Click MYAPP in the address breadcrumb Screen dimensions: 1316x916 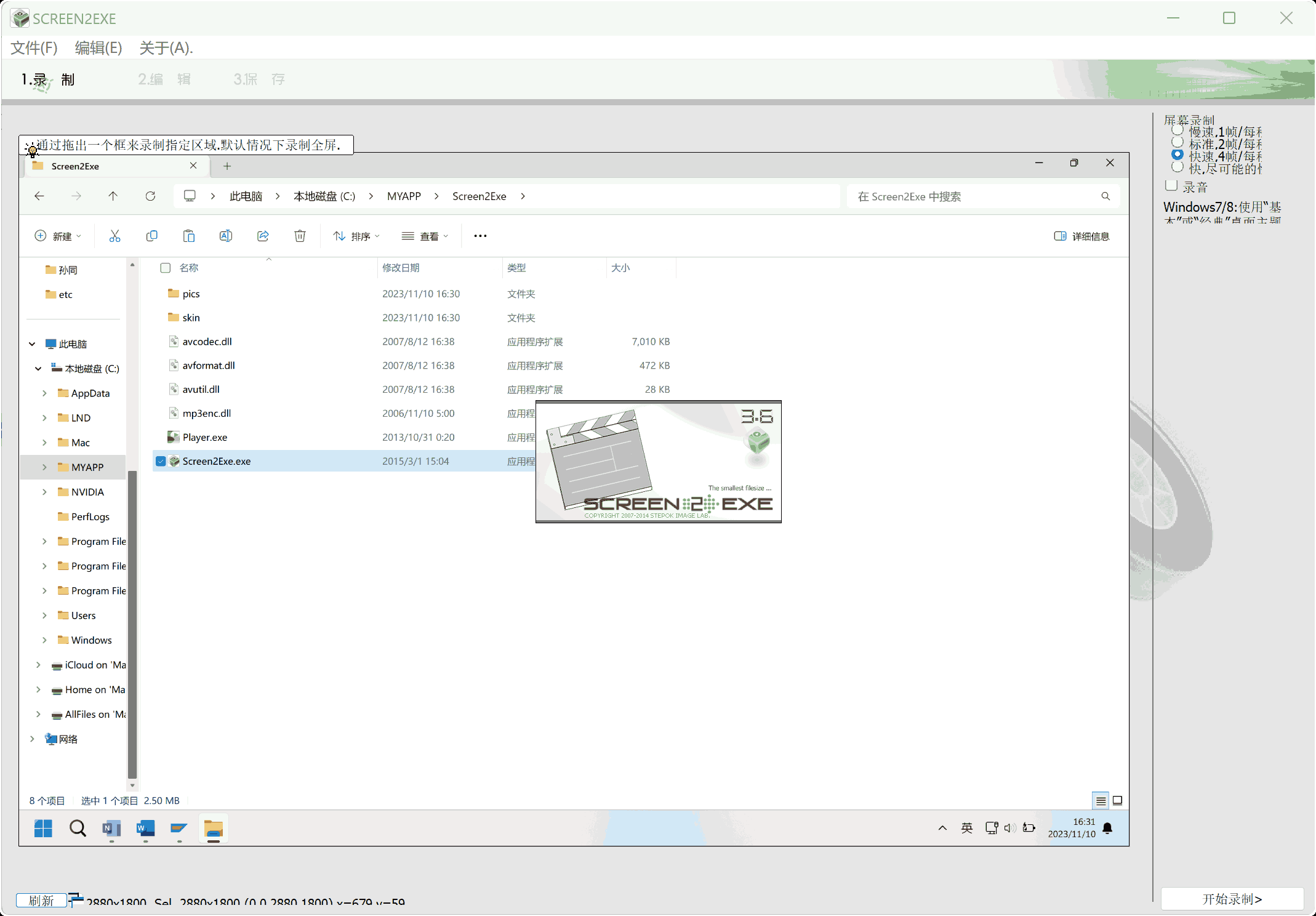(404, 196)
